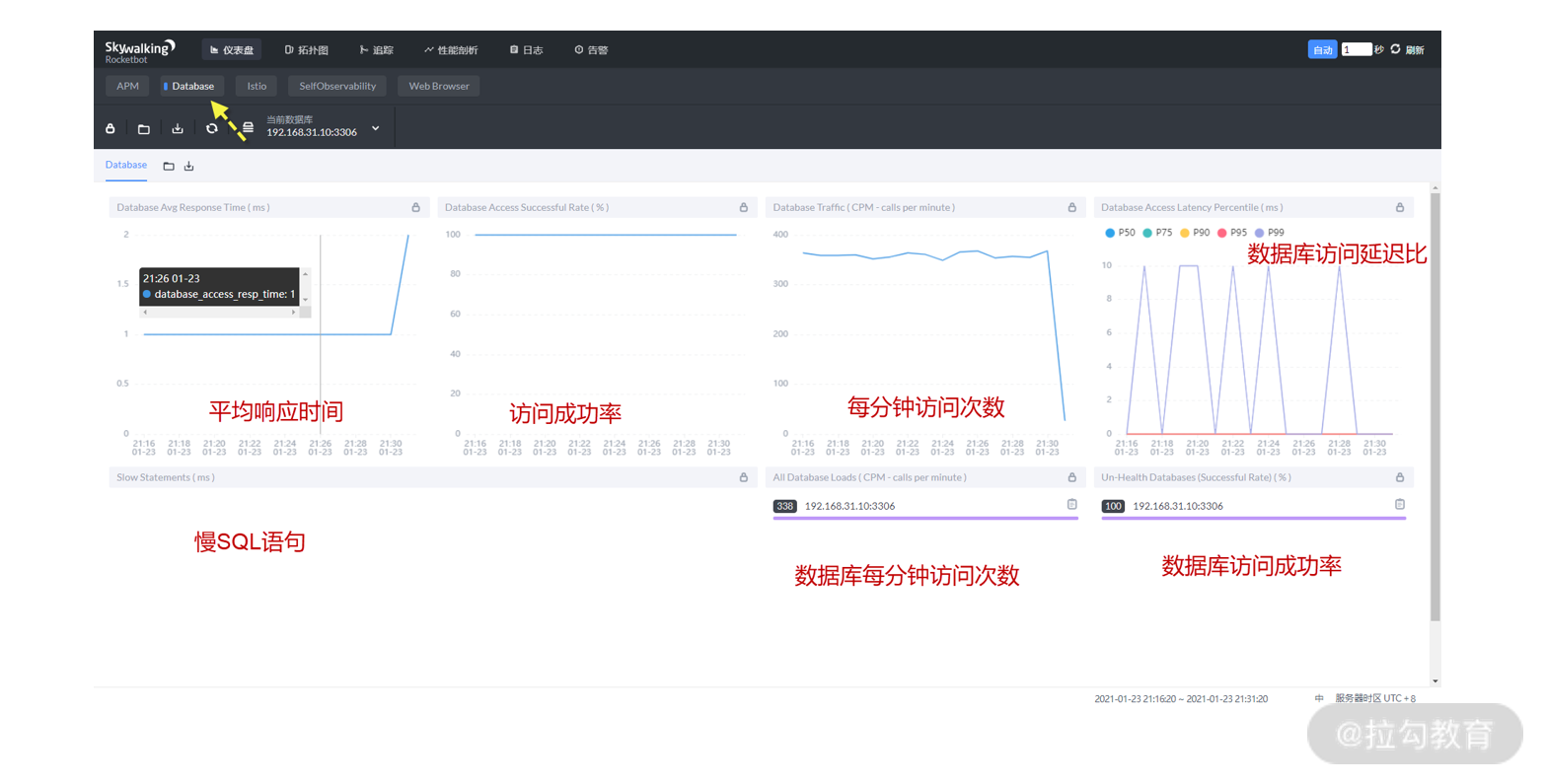Click the All Database Loads purple progress bar

pyautogui.click(x=925, y=518)
